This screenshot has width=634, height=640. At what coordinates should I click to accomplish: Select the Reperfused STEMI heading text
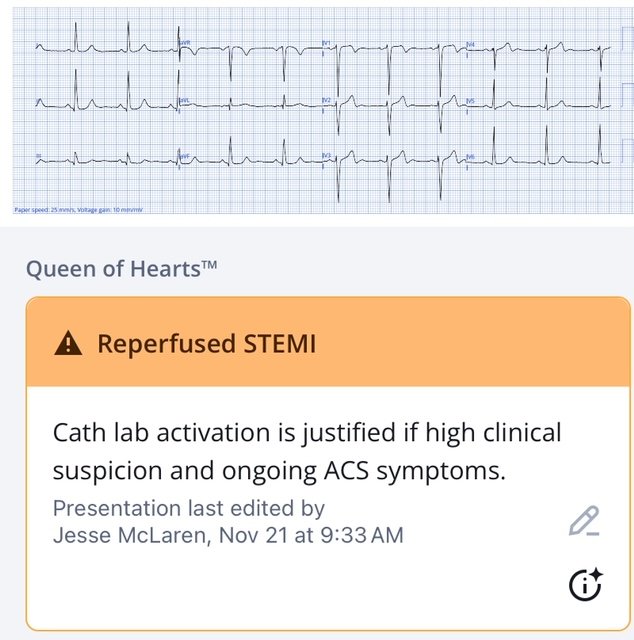point(206,344)
